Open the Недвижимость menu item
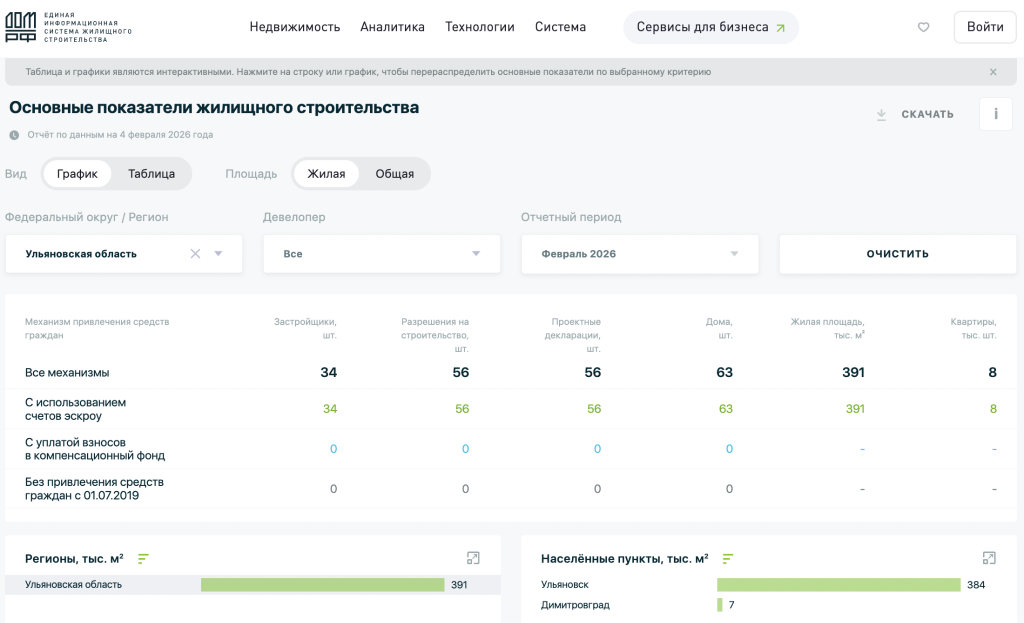Viewport: 1024px width, 623px height. (295, 27)
